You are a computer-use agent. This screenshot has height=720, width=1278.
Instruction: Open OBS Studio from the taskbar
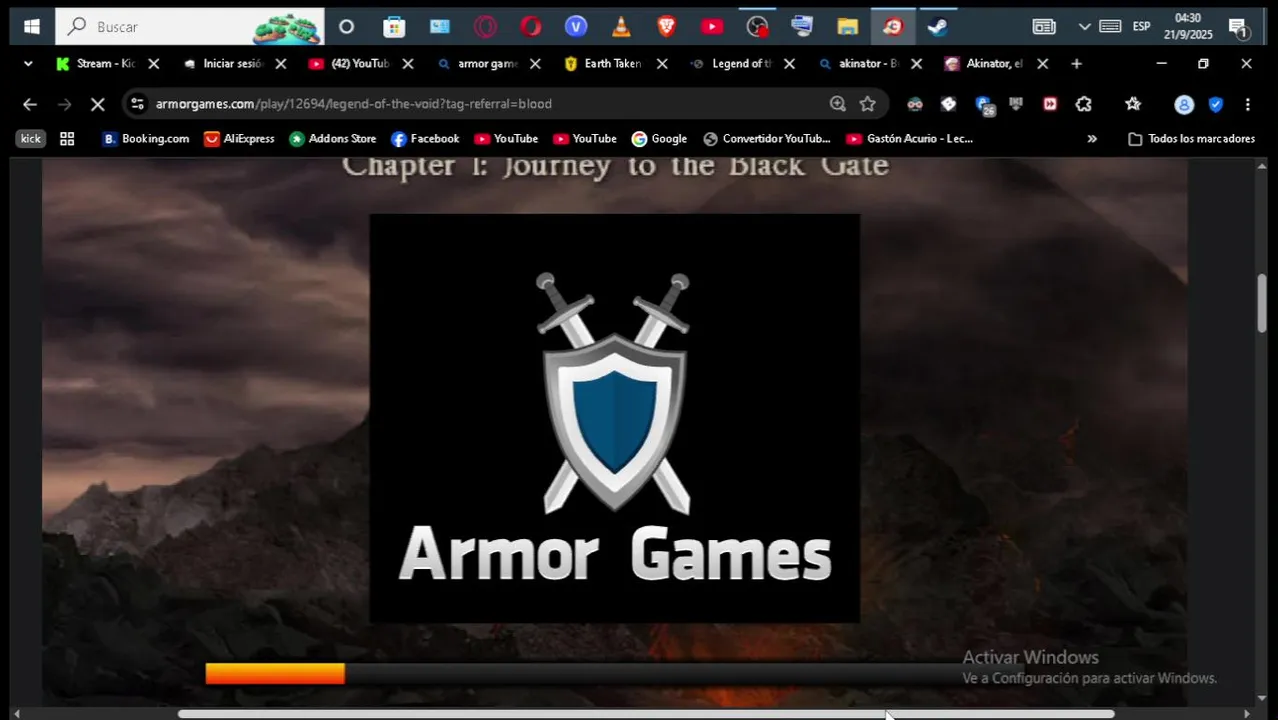pyautogui.click(x=757, y=27)
